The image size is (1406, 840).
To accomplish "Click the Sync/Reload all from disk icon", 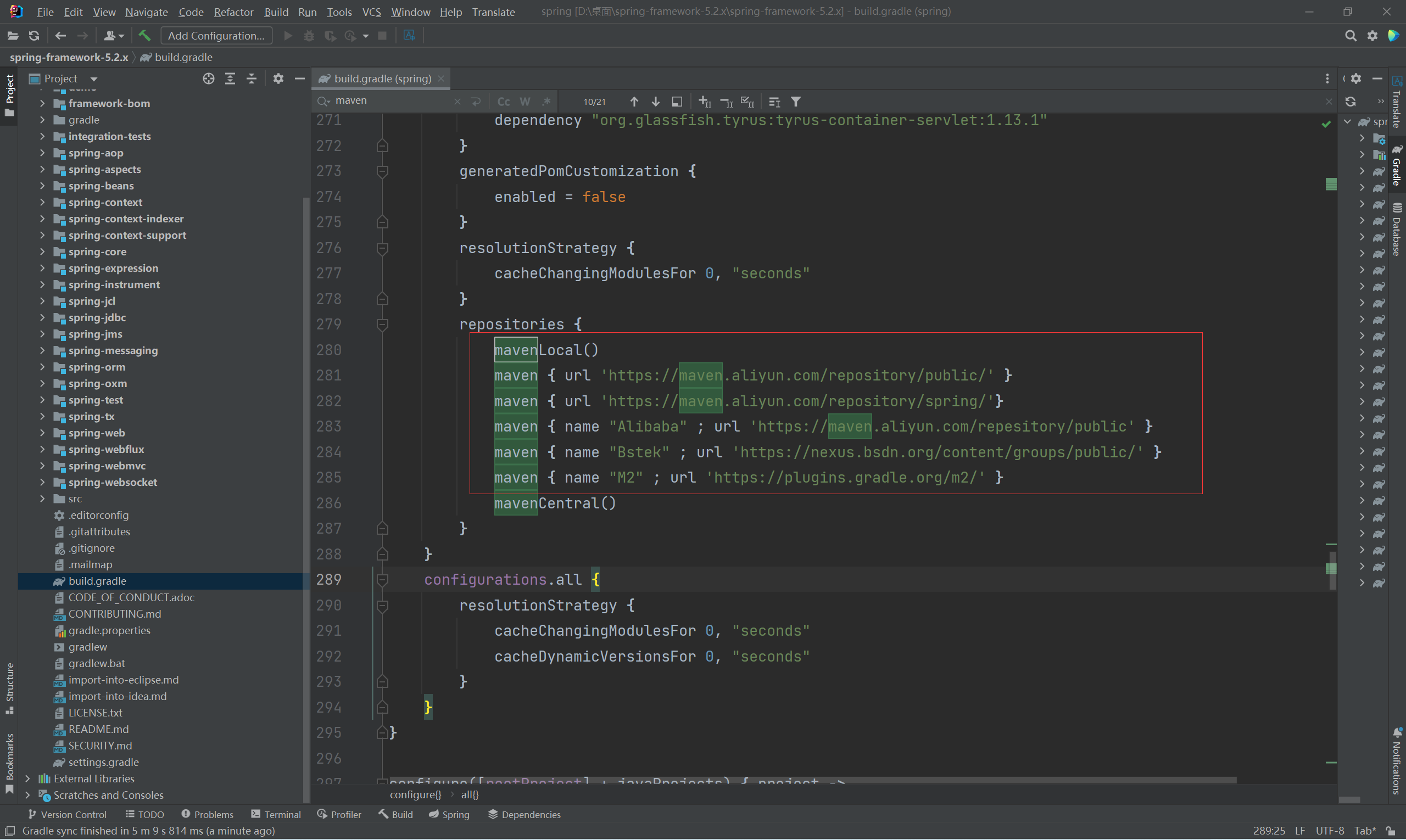I will [34, 36].
